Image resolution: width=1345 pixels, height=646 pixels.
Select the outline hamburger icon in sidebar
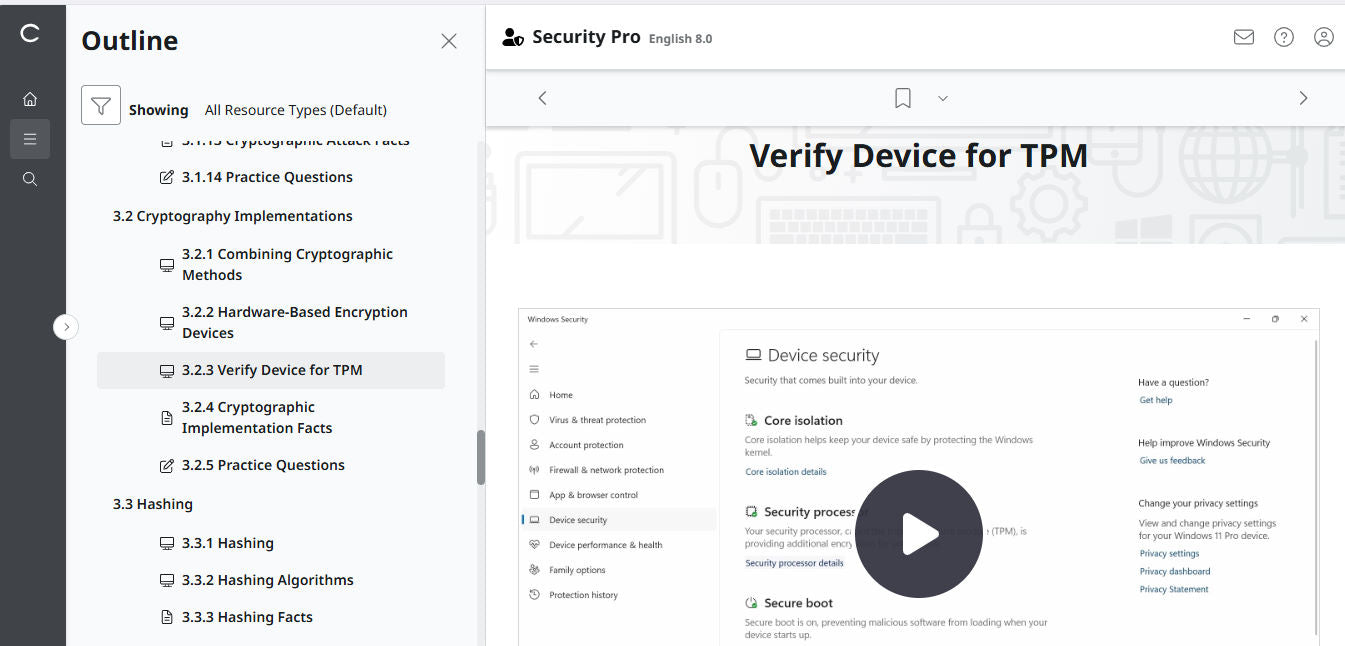point(30,138)
